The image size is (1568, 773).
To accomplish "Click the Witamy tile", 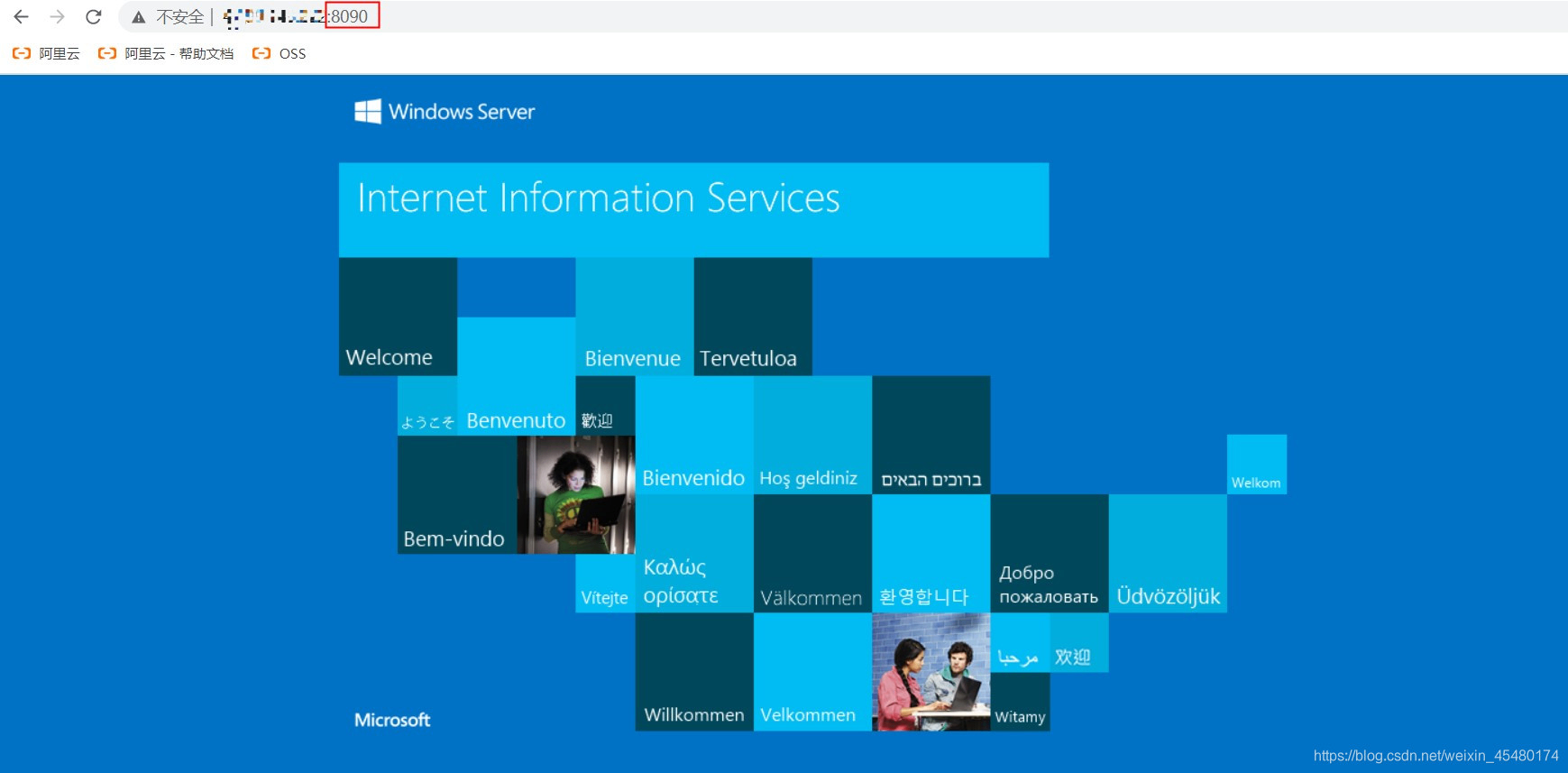I will click(1020, 702).
